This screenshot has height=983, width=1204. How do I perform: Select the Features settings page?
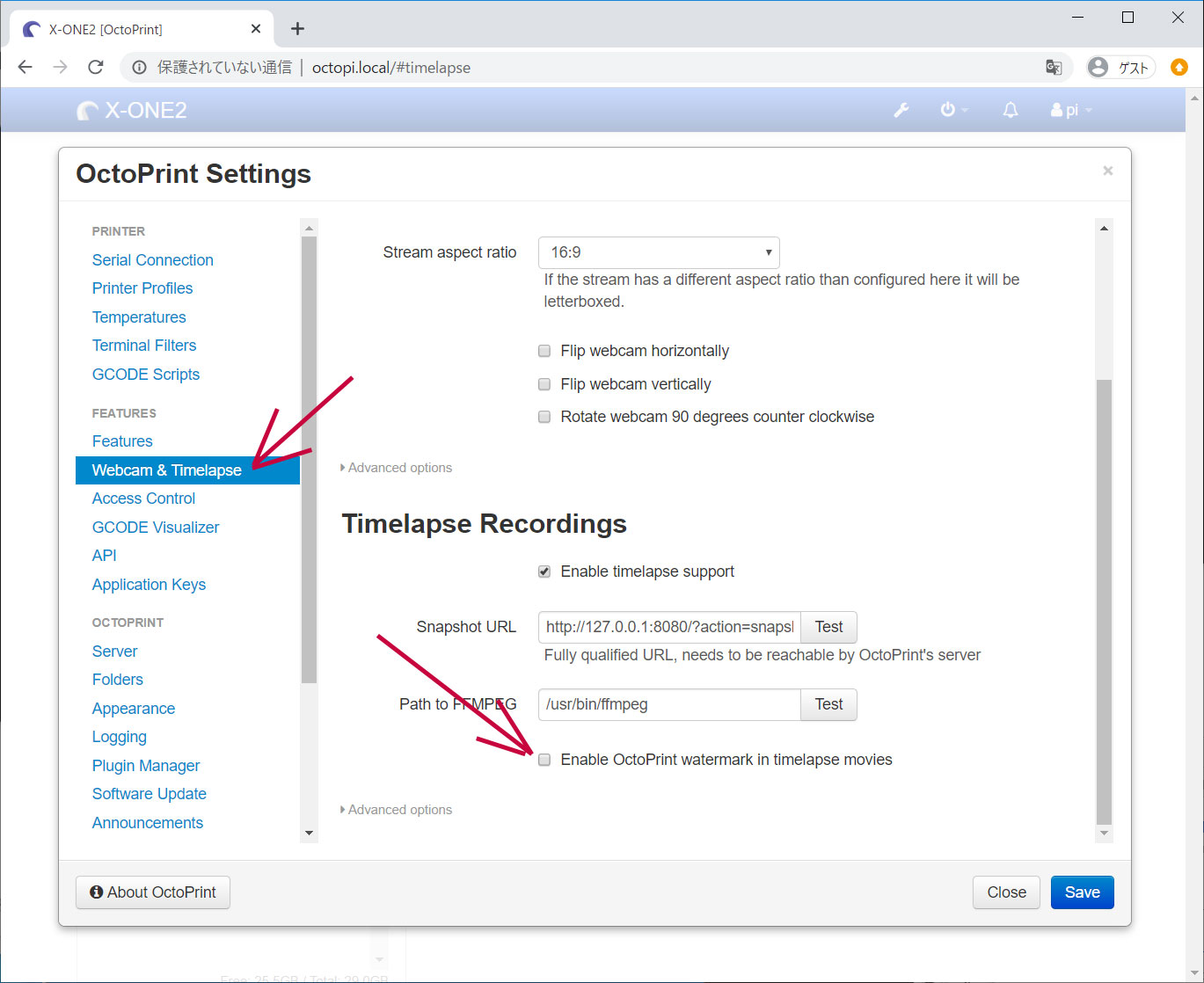[x=122, y=441]
